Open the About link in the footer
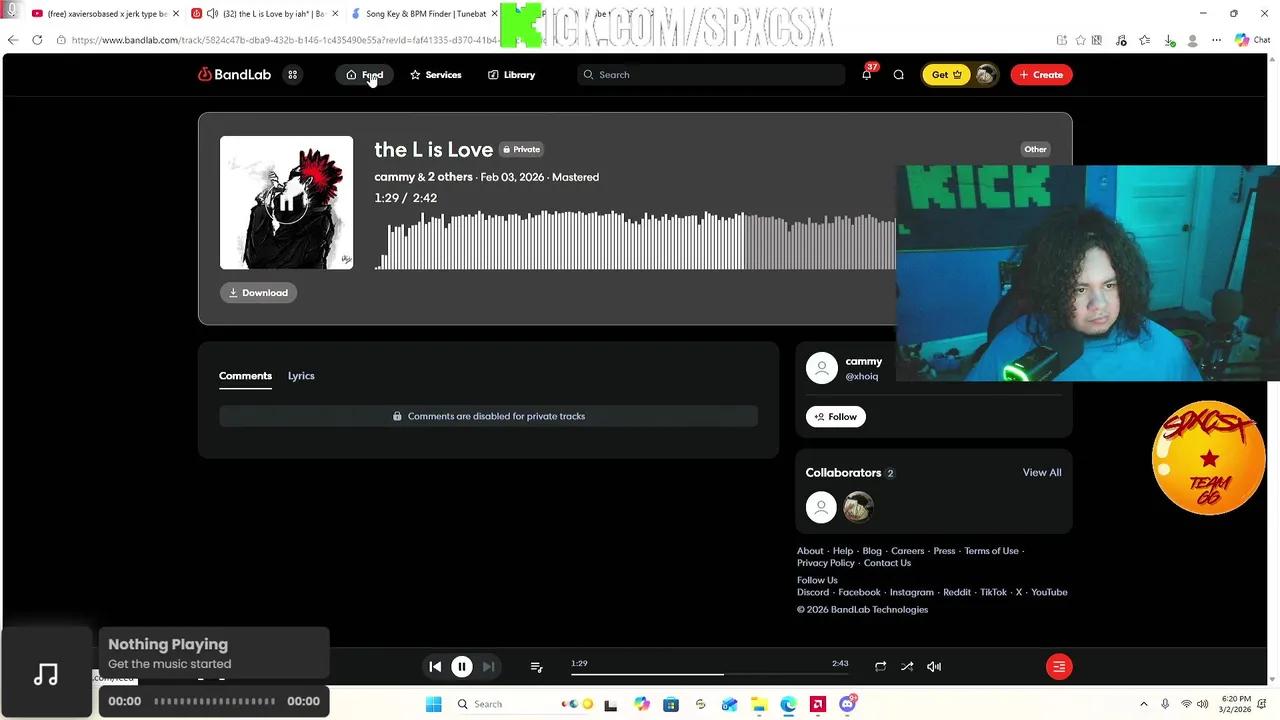The width and height of the screenshot is (1280, 720). point(810,551)
